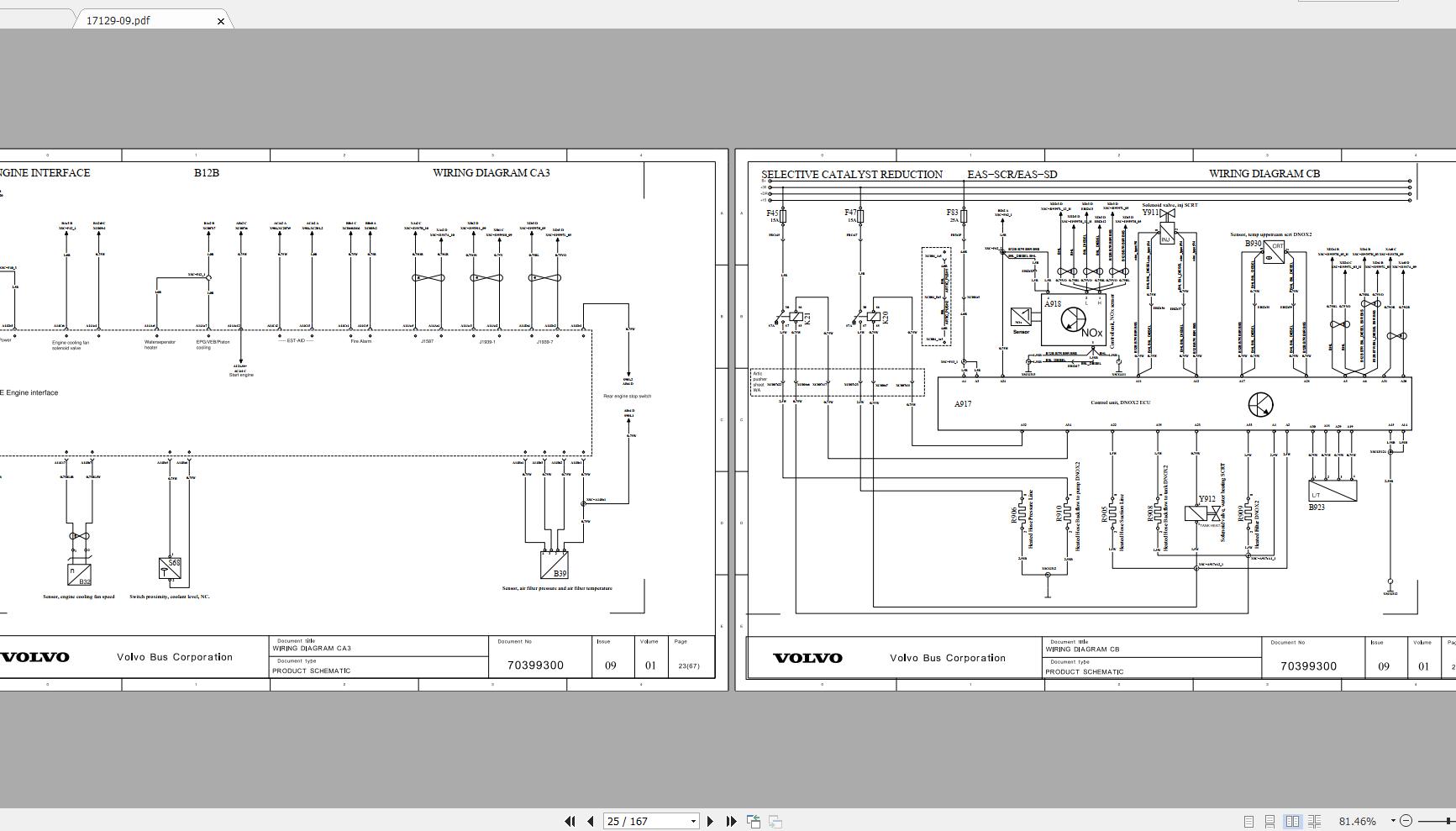Click the B930 sensor label
Screen dimensions: 1456x831
1253,244
